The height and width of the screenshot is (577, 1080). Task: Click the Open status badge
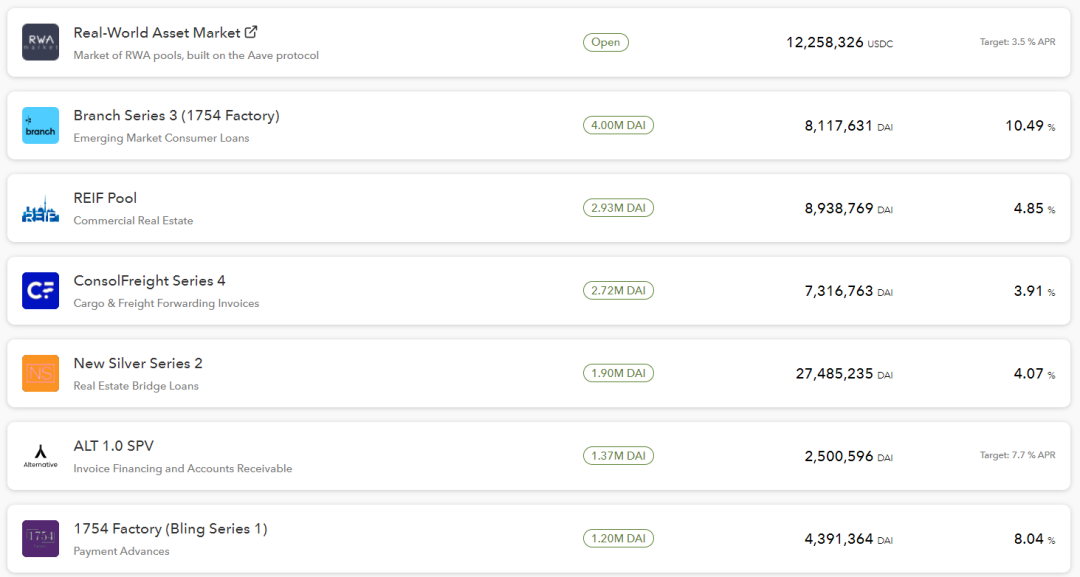pos(605,42)
